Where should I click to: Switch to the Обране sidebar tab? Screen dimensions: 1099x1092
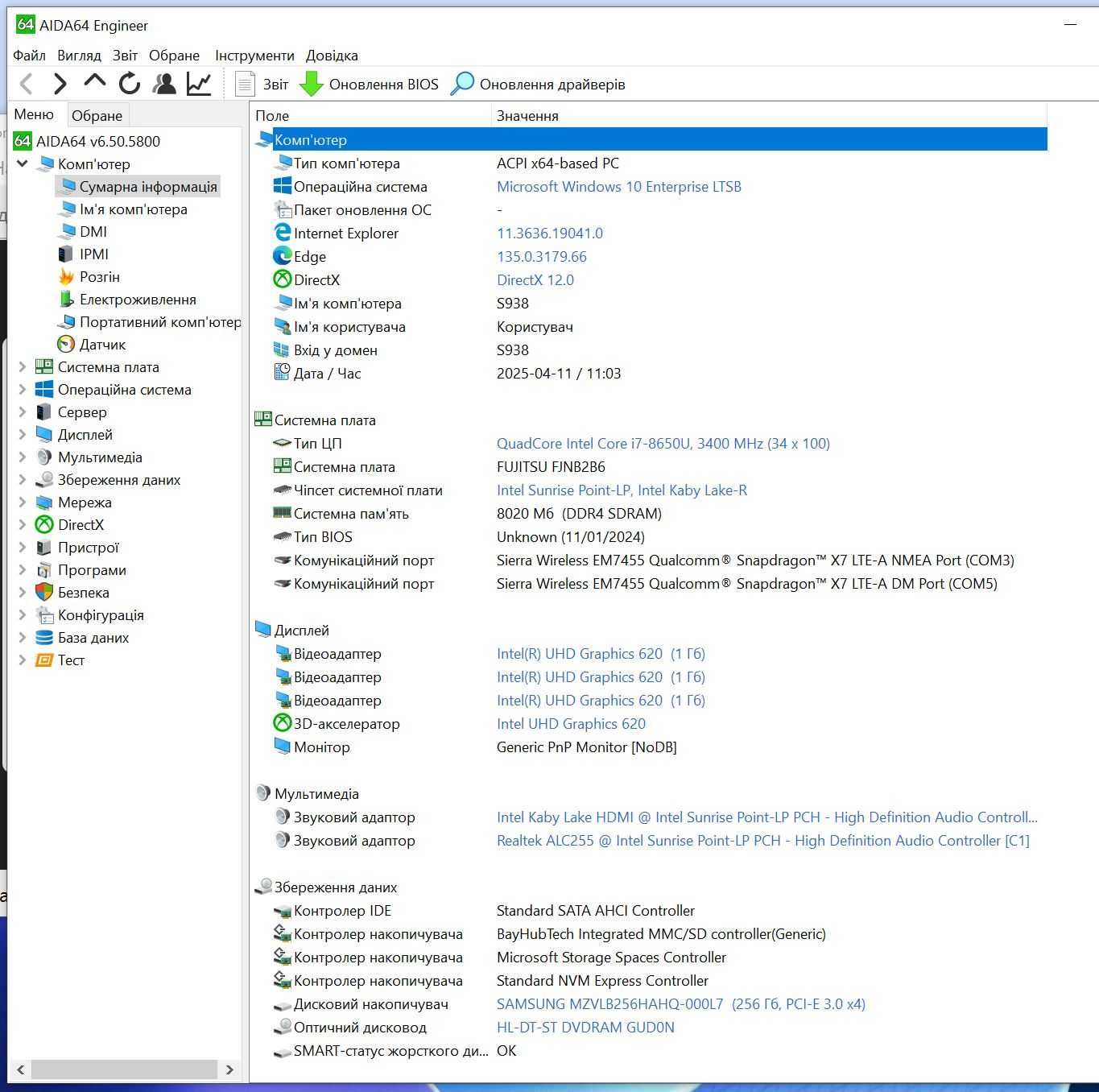[x=97, y=115]
